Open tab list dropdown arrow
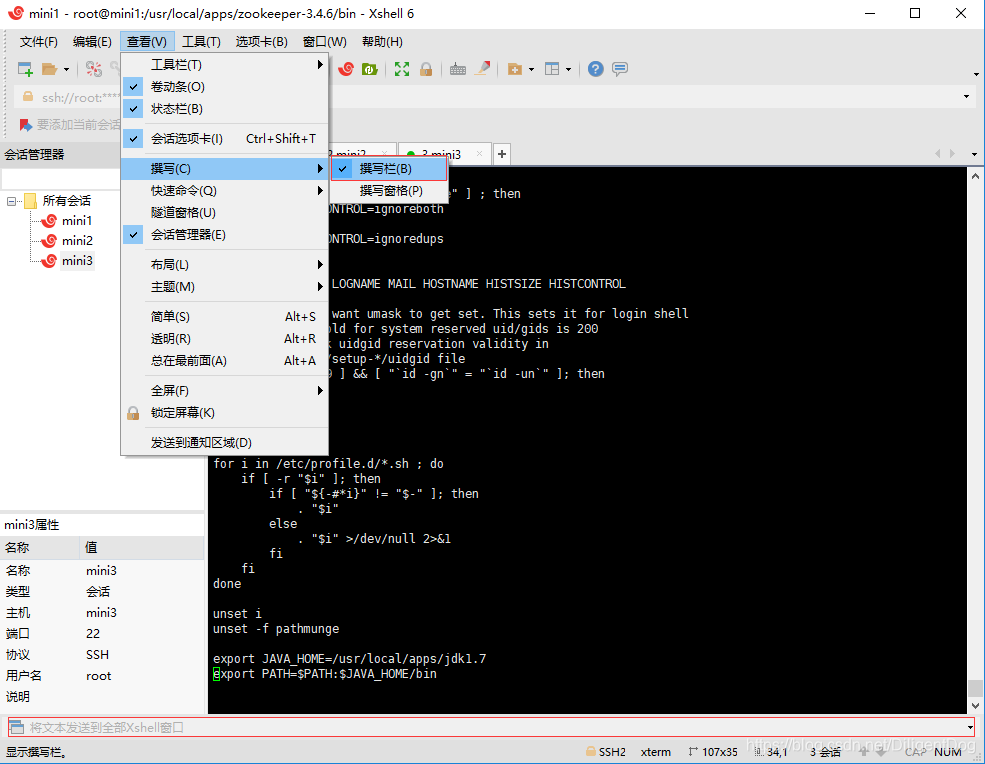This screenshot has width=985, height=764. point(974,154)
